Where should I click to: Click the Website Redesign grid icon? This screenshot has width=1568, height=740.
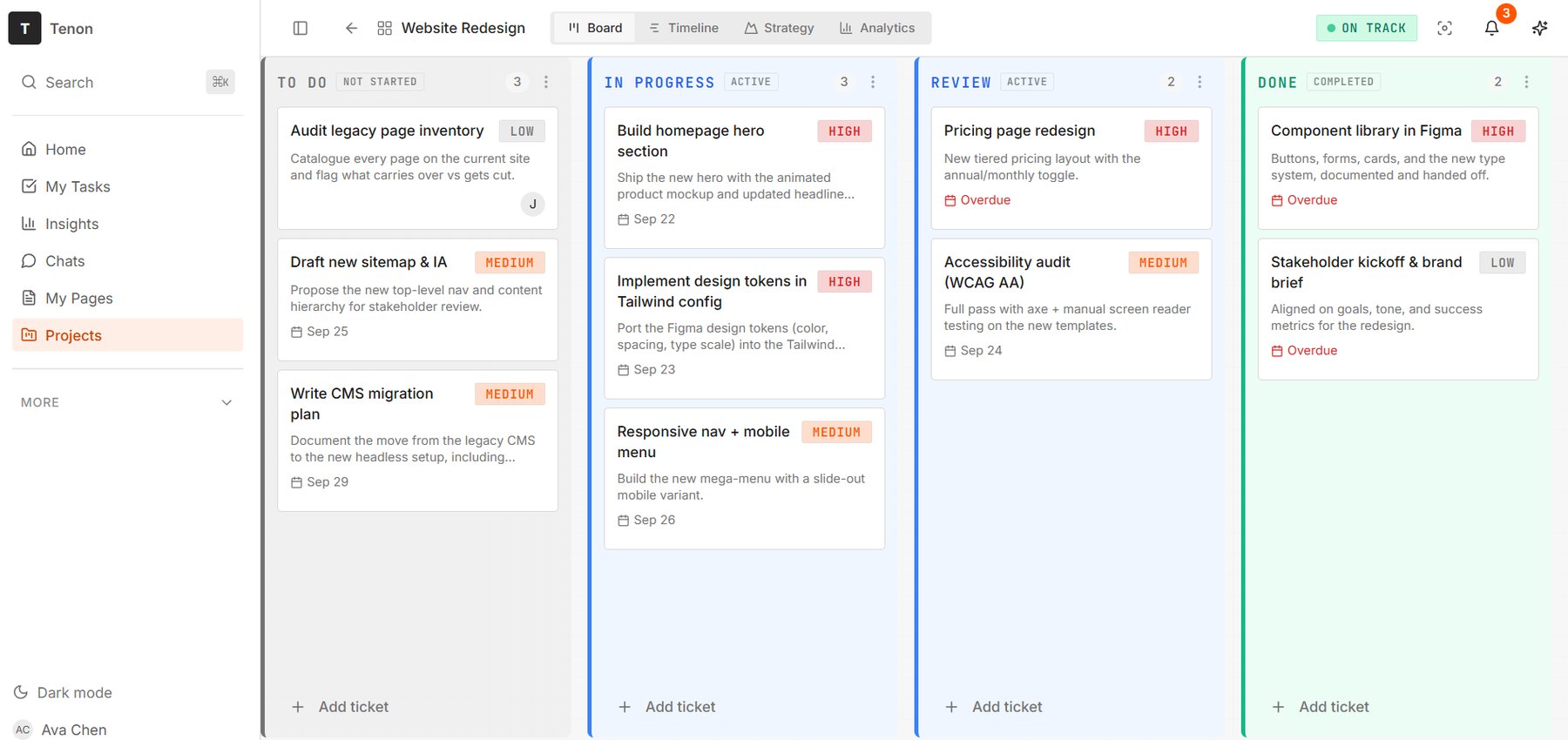384,28
